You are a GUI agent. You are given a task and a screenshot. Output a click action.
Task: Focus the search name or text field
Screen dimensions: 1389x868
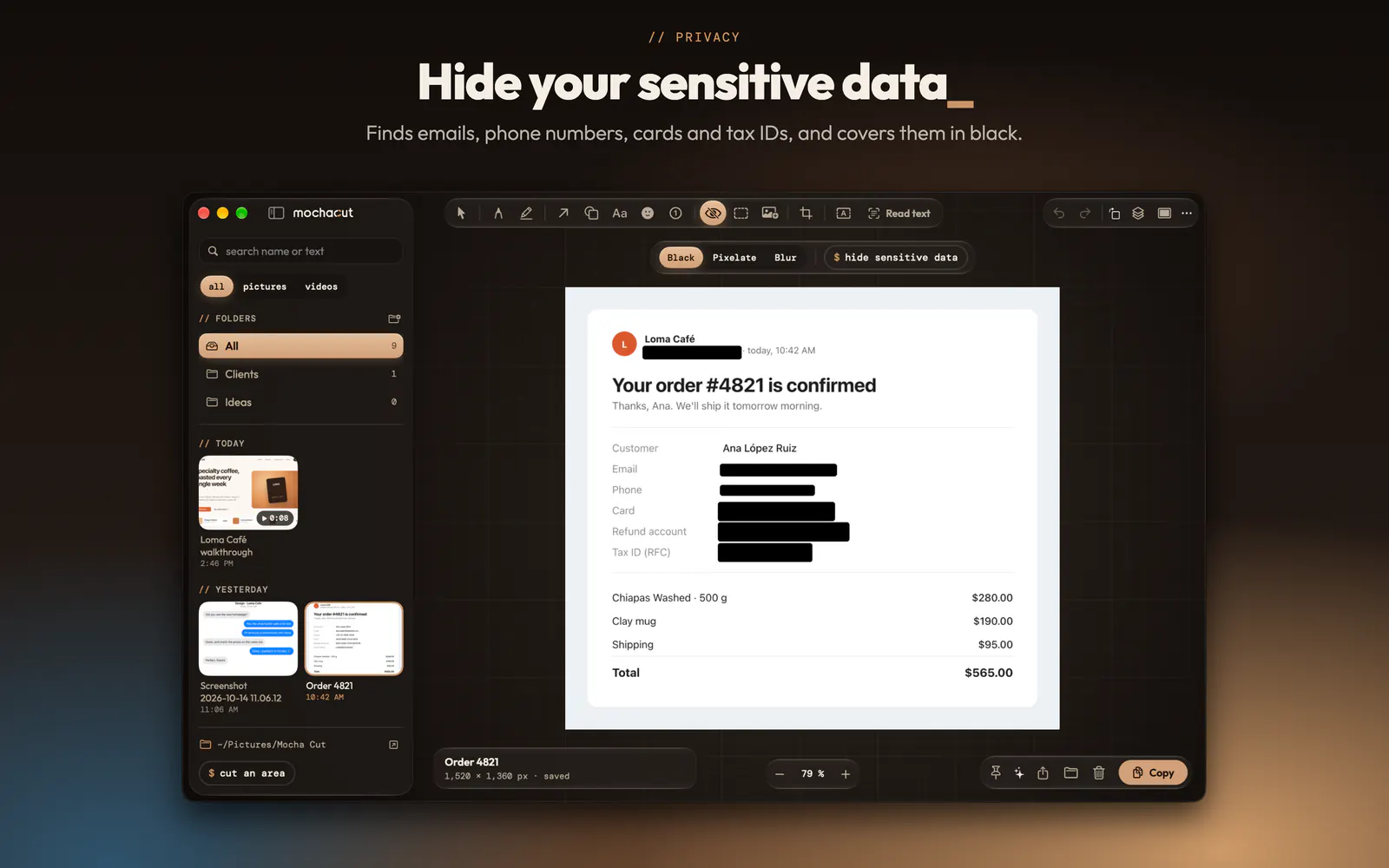[x=301, y=252]
